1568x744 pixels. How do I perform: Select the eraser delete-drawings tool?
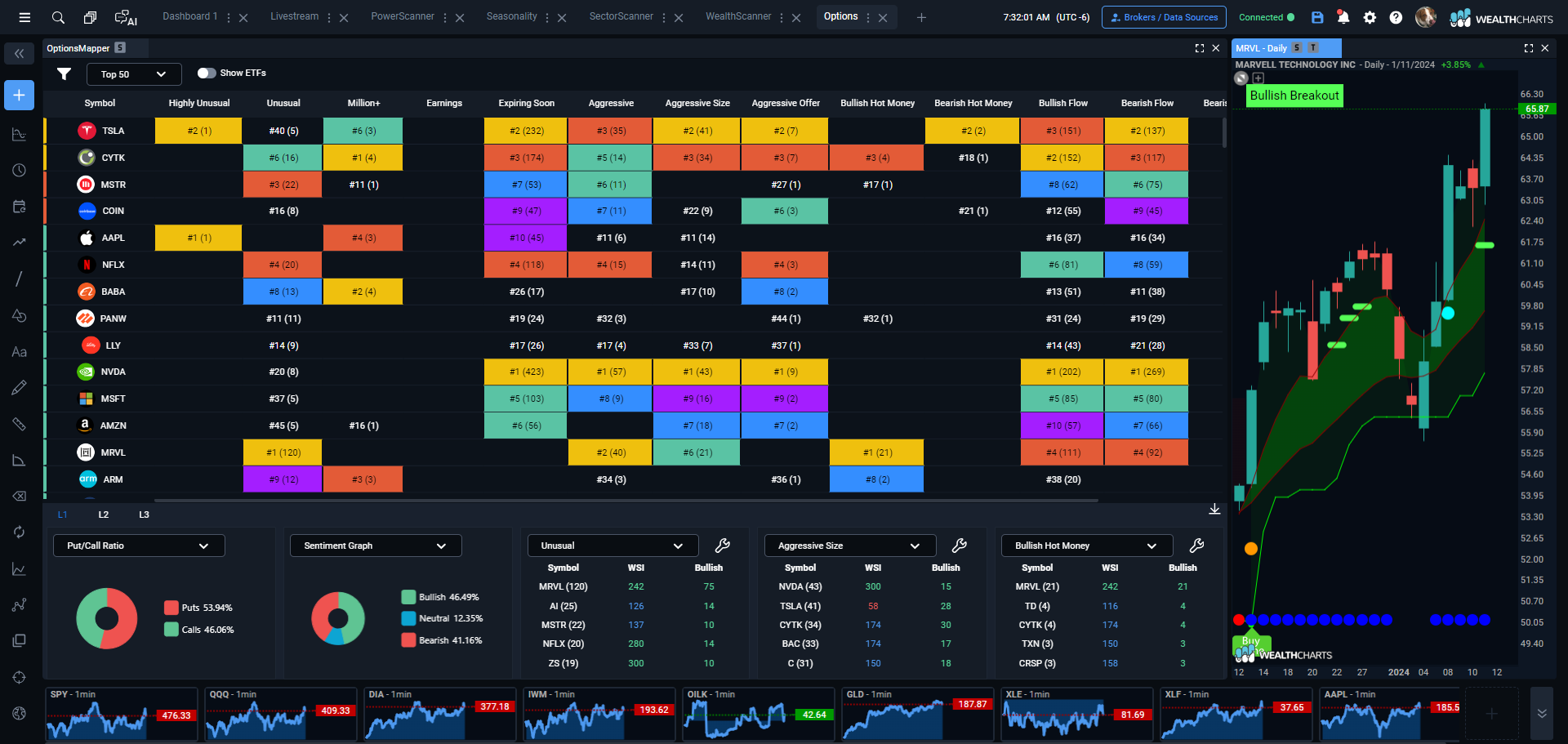click(19, 496)
